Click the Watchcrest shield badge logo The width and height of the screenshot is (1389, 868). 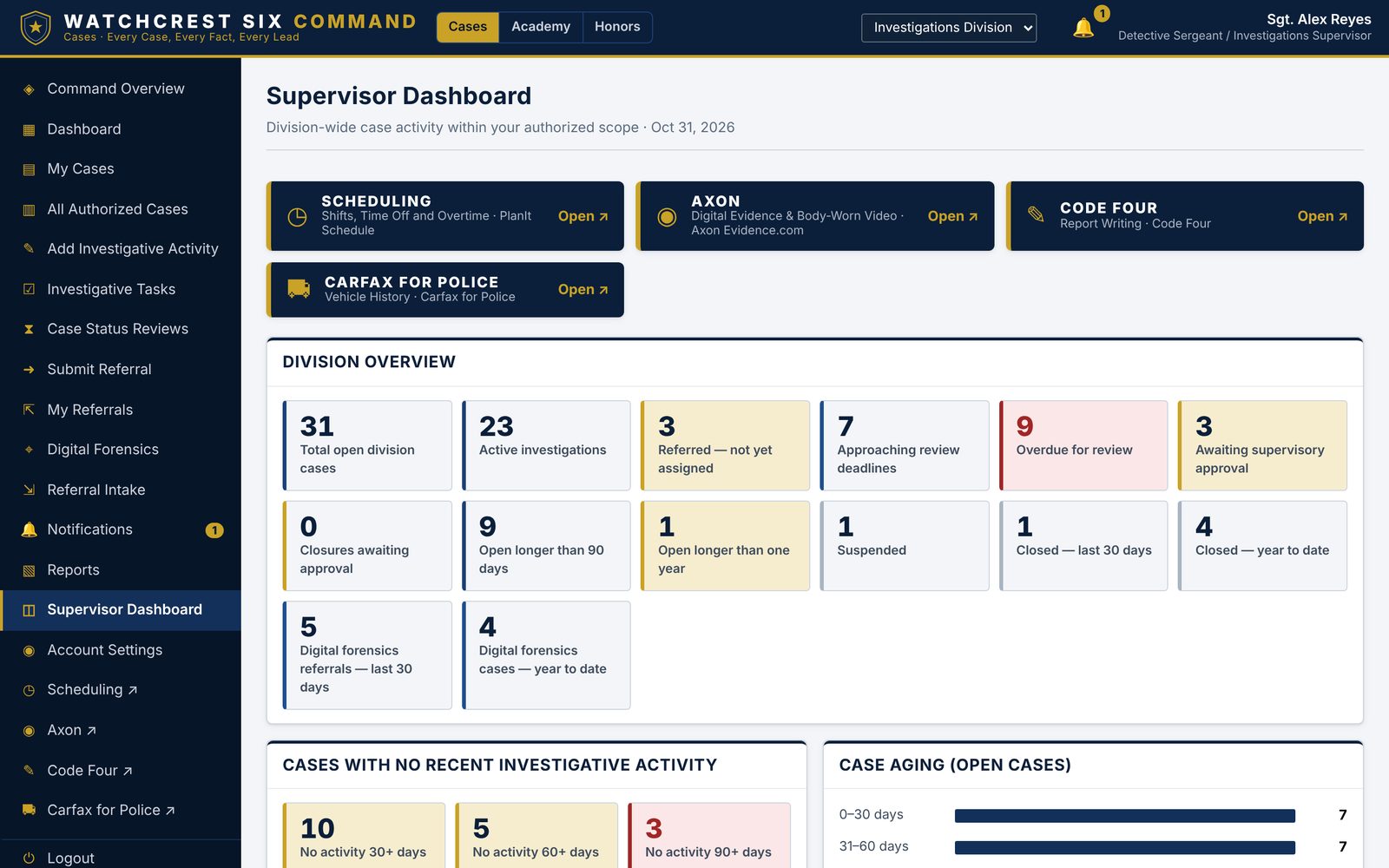coord(36,28)
